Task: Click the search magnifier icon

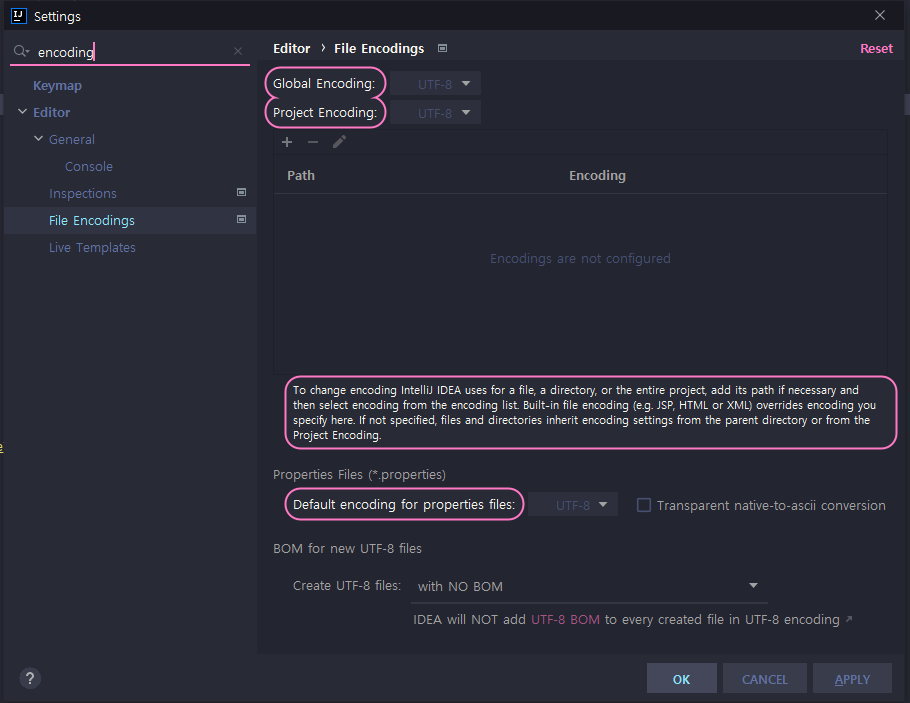Action: (x=21, y=52)
